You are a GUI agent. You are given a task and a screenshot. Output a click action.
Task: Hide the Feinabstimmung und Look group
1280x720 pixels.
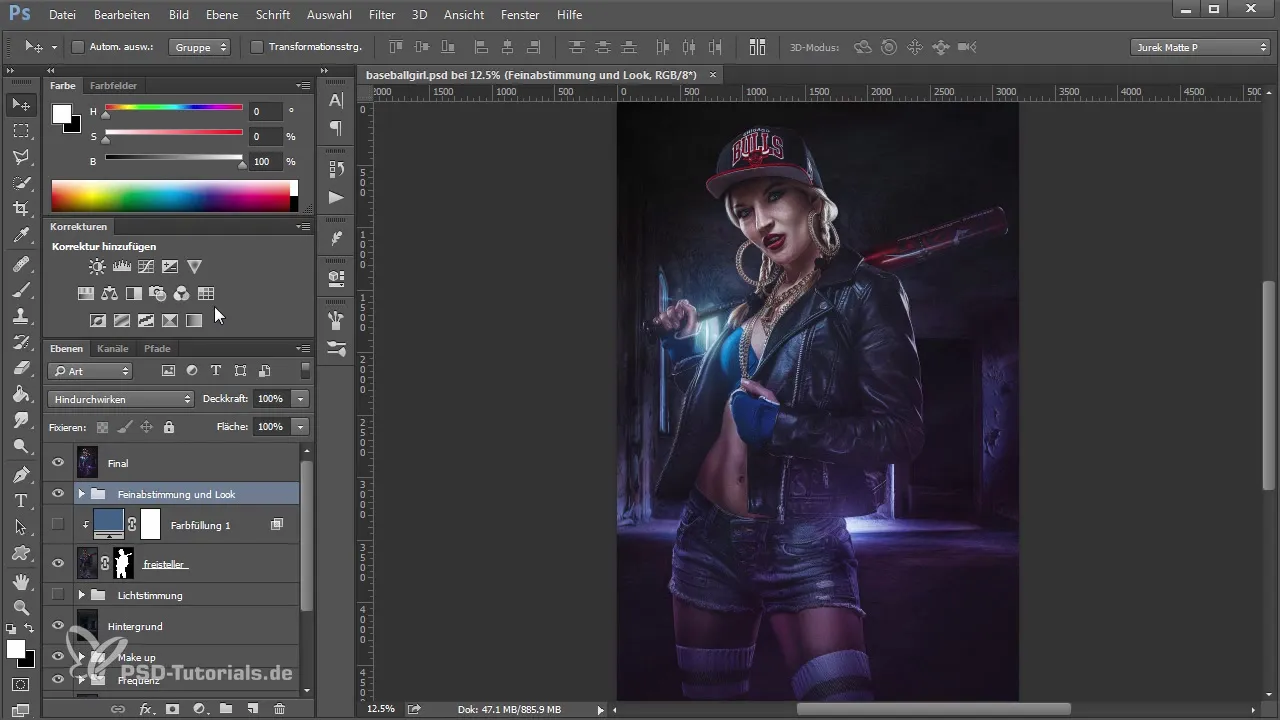tap(58, 494)
